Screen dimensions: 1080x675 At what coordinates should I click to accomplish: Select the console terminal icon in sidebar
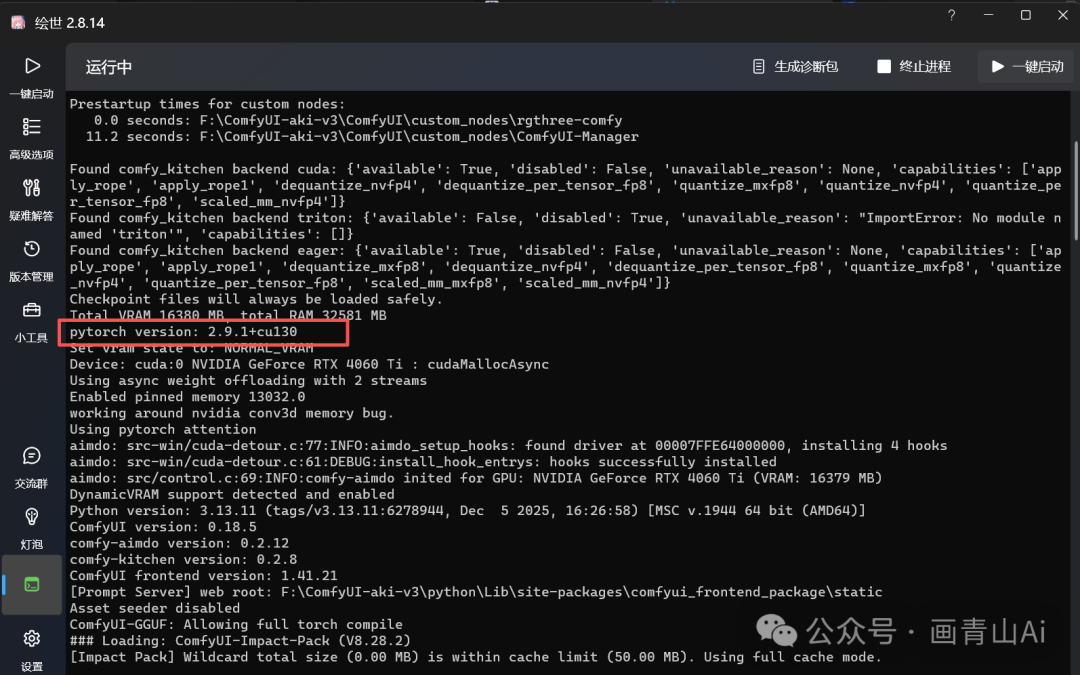(32, 584)
